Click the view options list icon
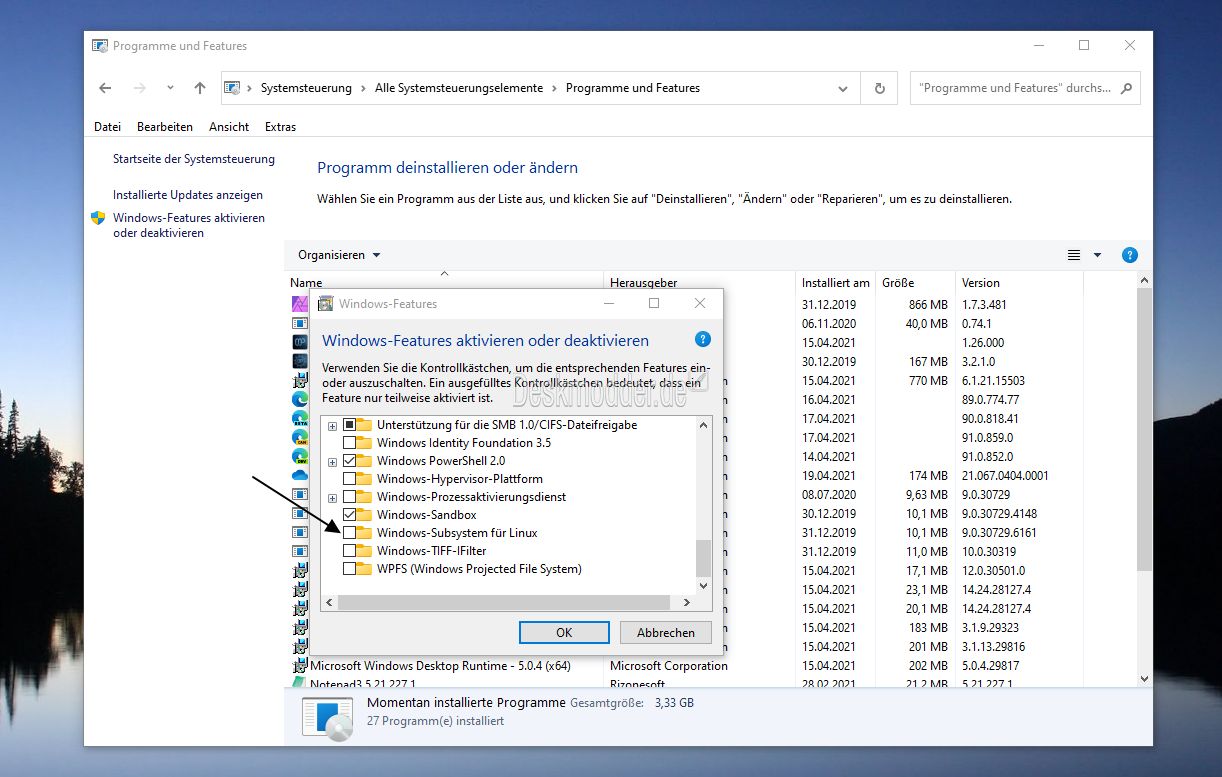This screenshot has width=1222, height=777. [x=1074, y=255]
